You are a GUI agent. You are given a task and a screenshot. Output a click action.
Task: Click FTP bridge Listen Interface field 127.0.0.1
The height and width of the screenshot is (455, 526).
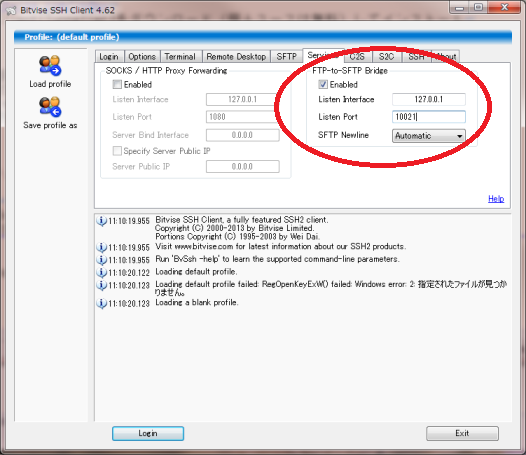[429, 99]
